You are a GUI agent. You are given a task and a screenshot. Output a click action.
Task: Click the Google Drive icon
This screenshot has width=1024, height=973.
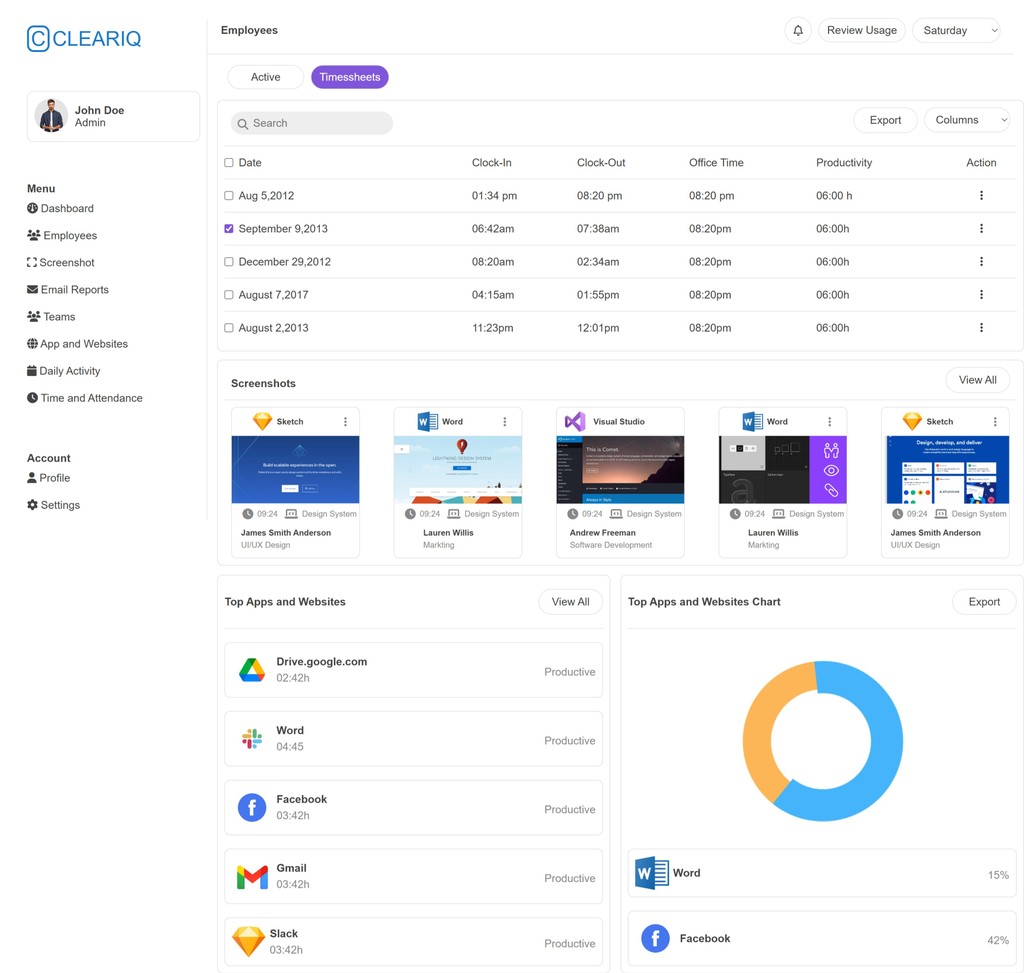[x=252, y=670]
